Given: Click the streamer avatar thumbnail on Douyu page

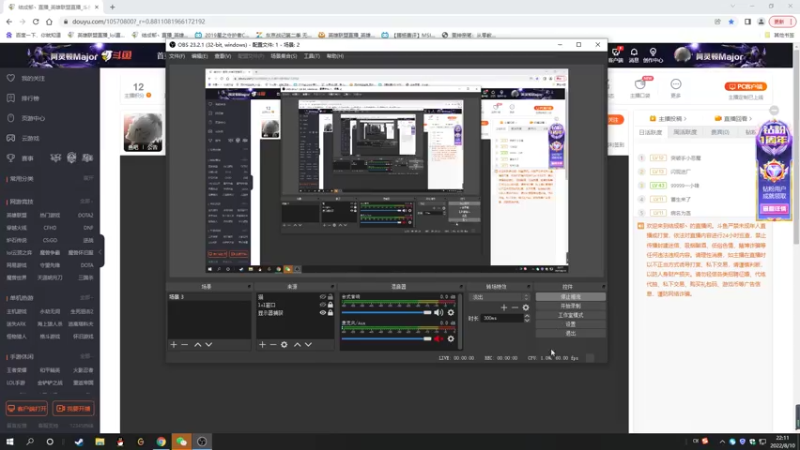Looking at the screenshot, I should (x=143, y=132).
